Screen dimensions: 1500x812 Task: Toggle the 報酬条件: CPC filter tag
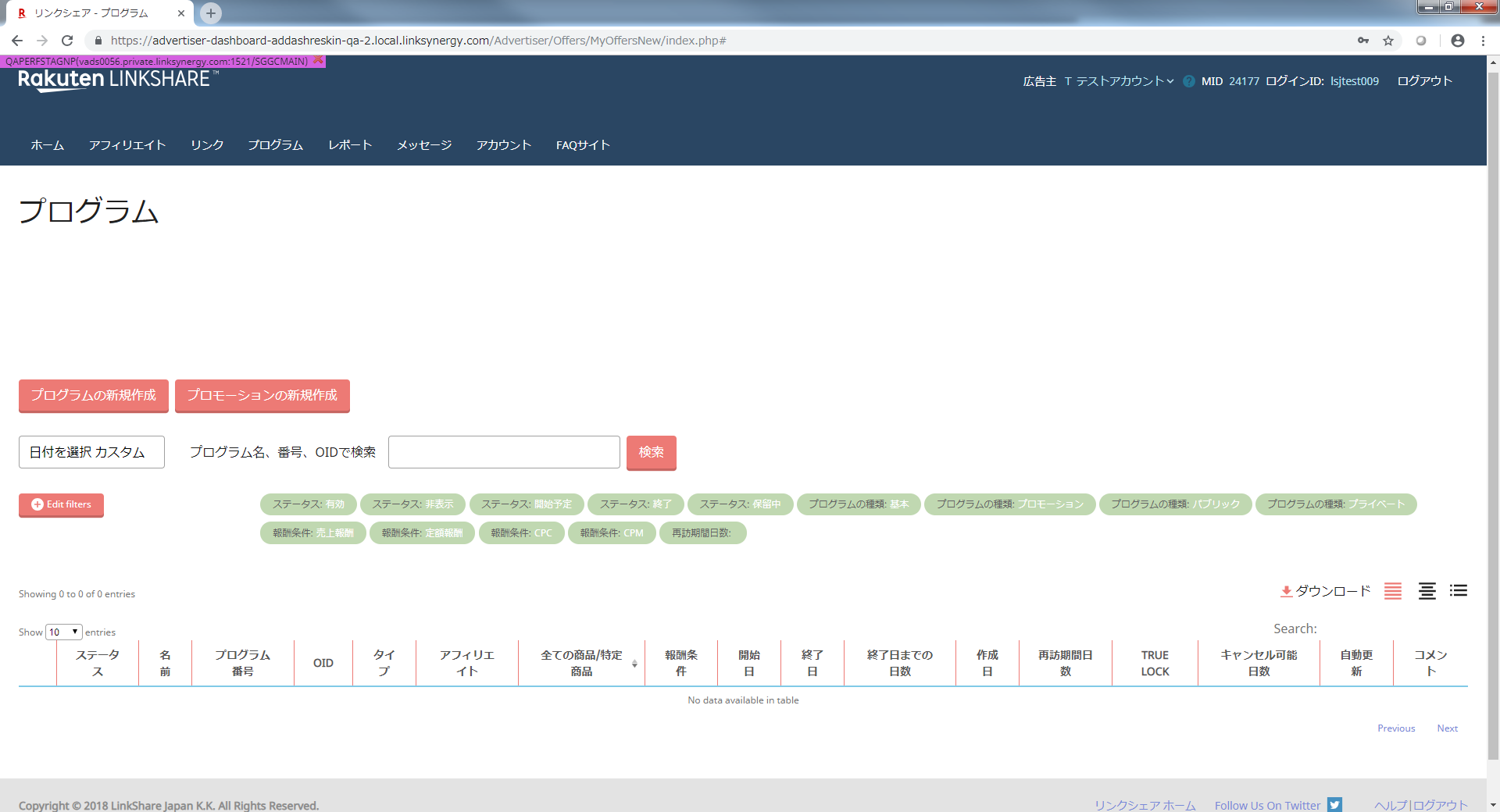click(x=521, y=533)
